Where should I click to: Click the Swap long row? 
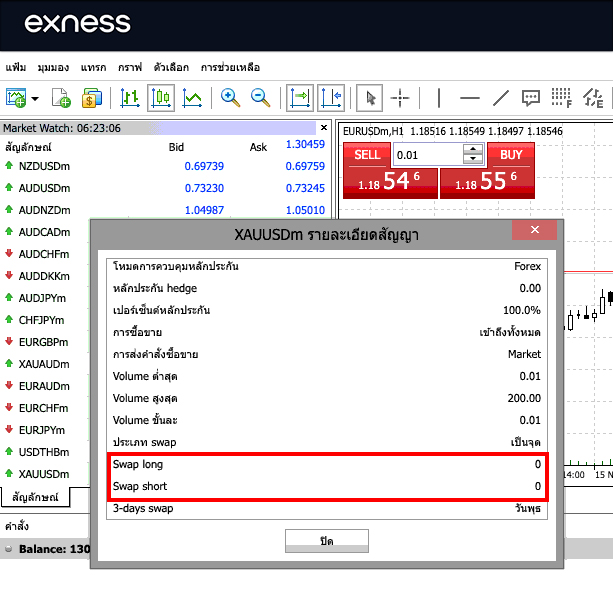click(327, 464)
